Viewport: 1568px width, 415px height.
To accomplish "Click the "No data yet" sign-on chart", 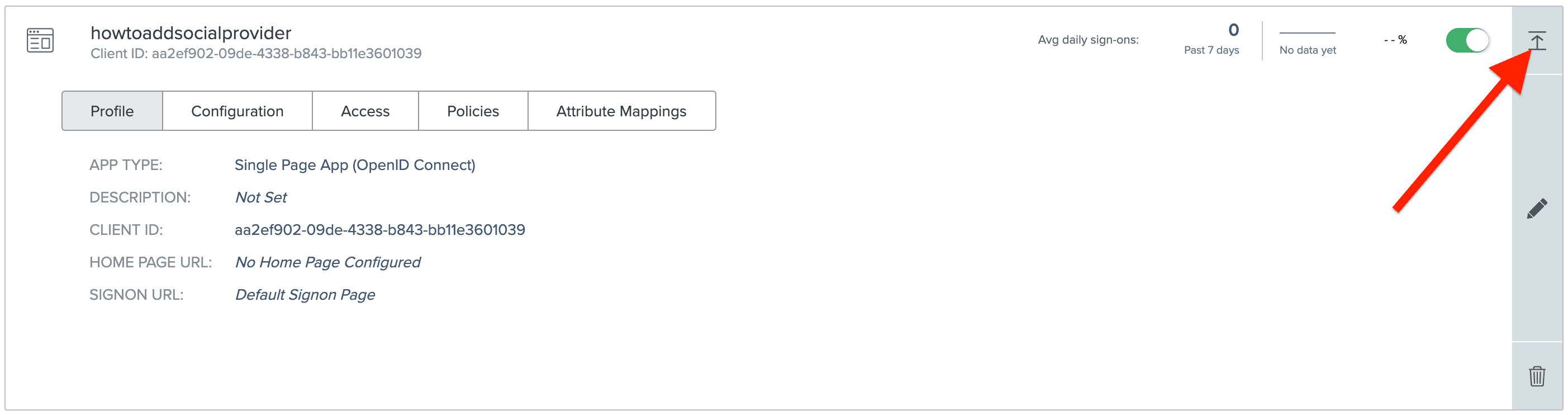I will 1308,41.
